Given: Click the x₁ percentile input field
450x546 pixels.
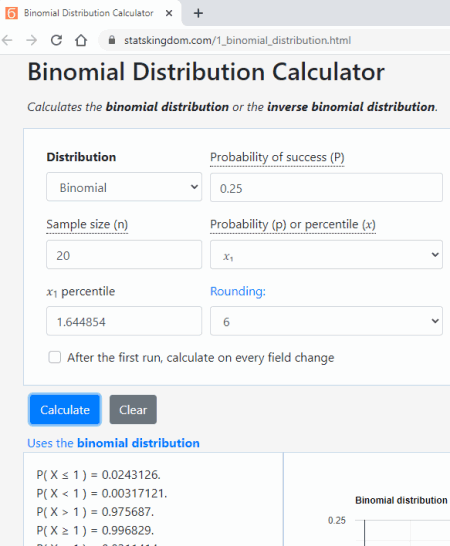Looking at the screenshot, I should 124,321.
